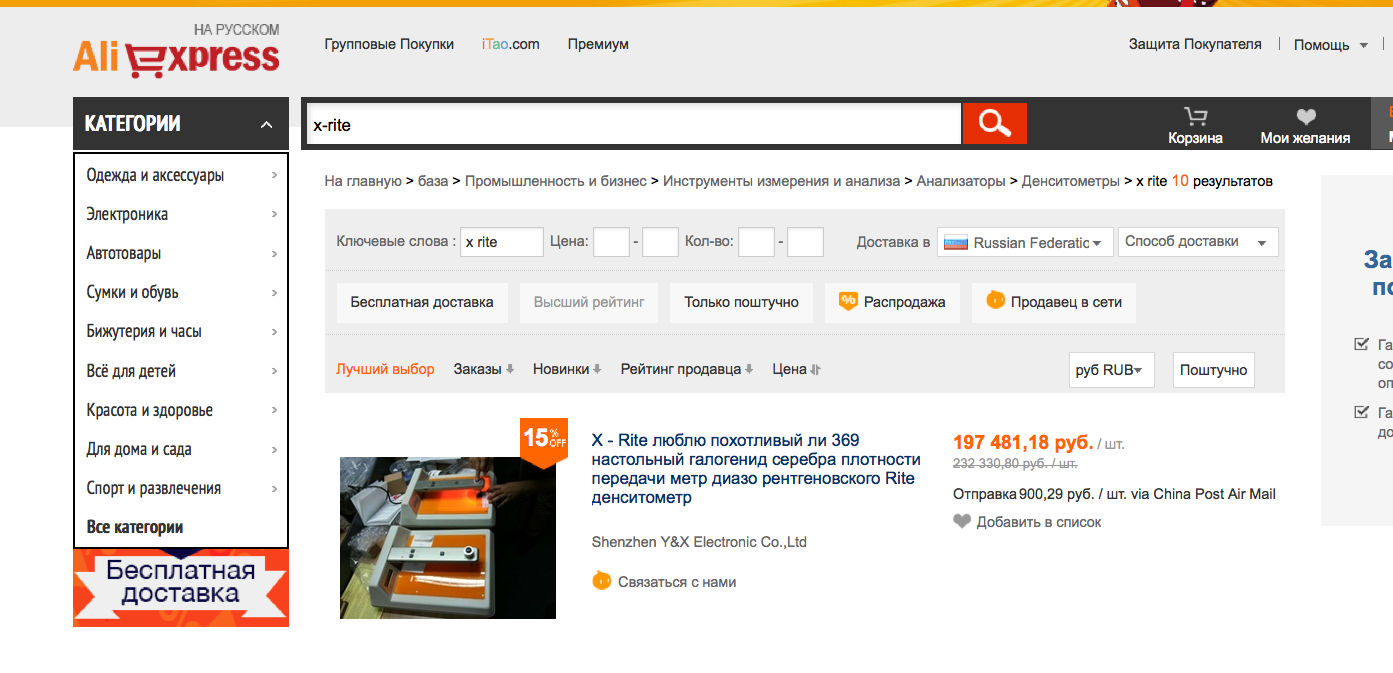Sort by Новинки arrow
The image size is (1393, 673).
(597, 369)
